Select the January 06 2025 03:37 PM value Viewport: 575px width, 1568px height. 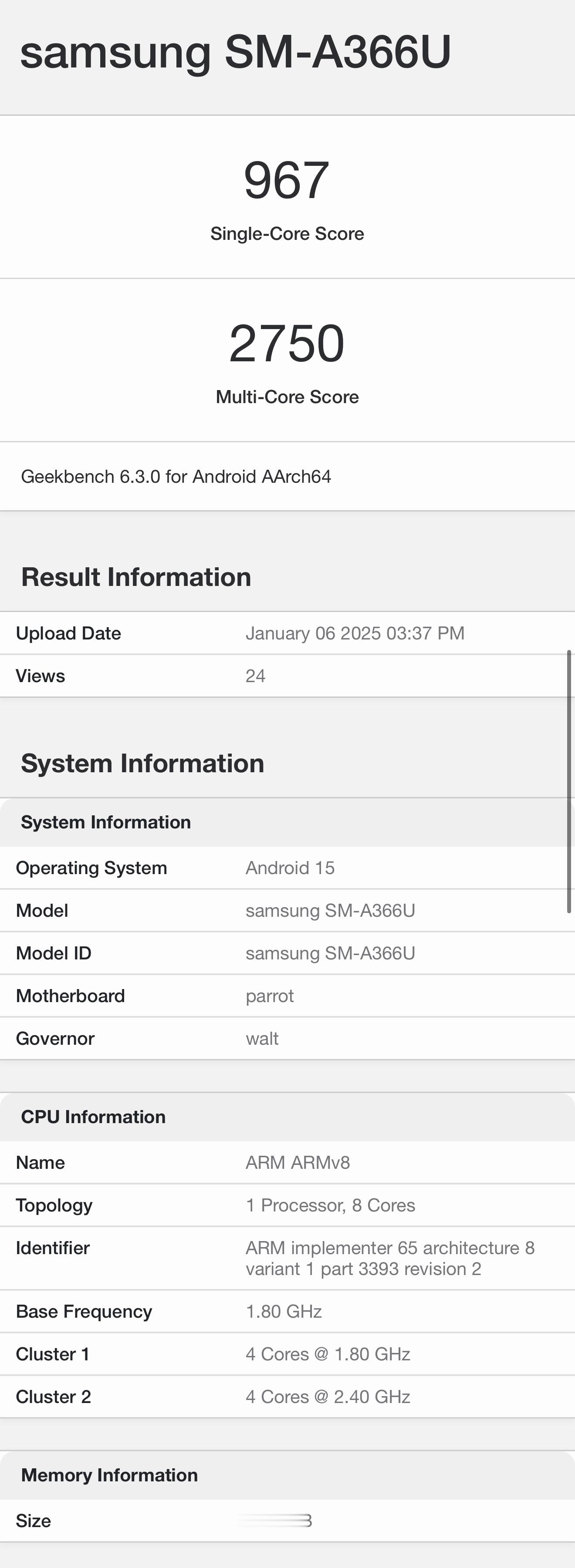click(355, 633)
